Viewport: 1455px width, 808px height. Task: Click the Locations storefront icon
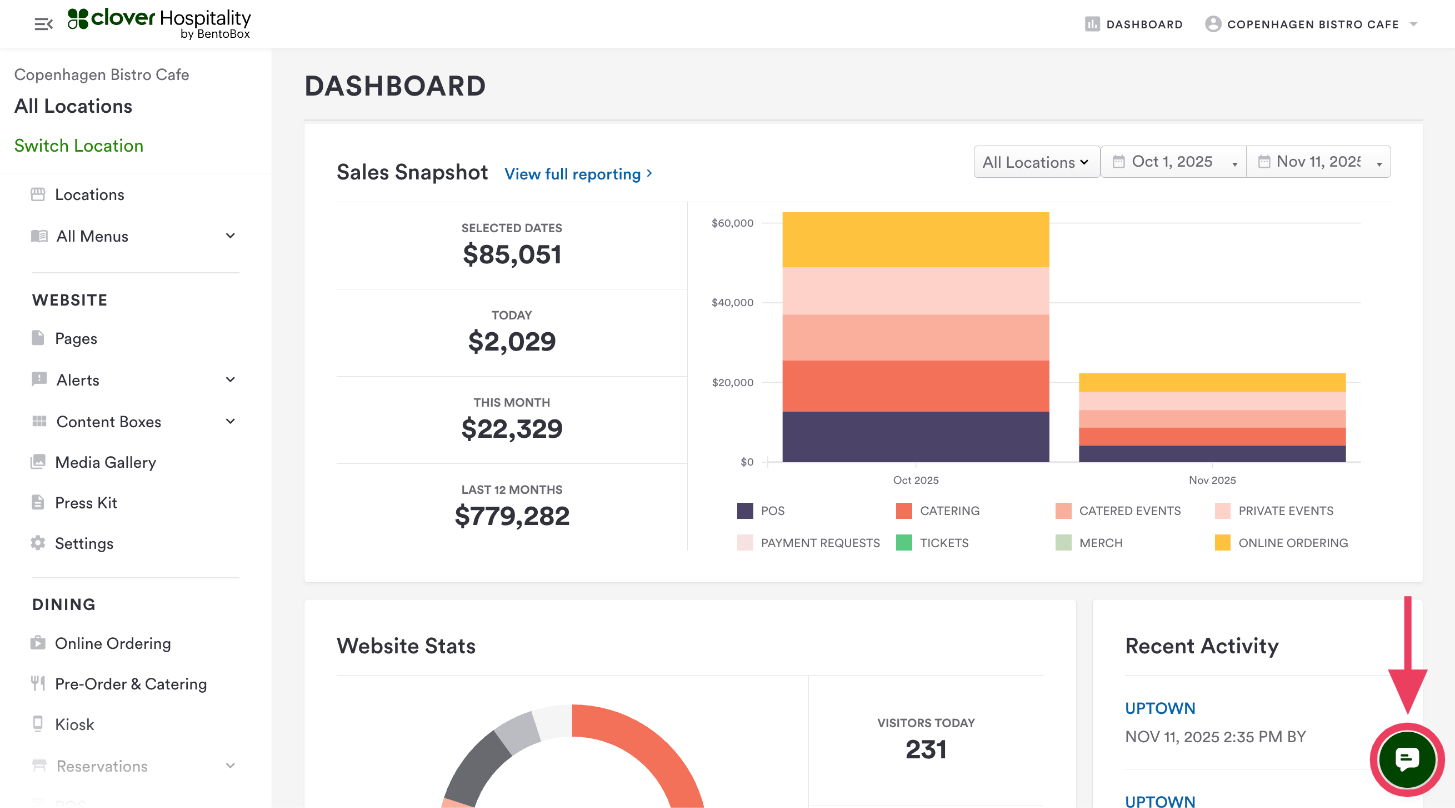38,195
